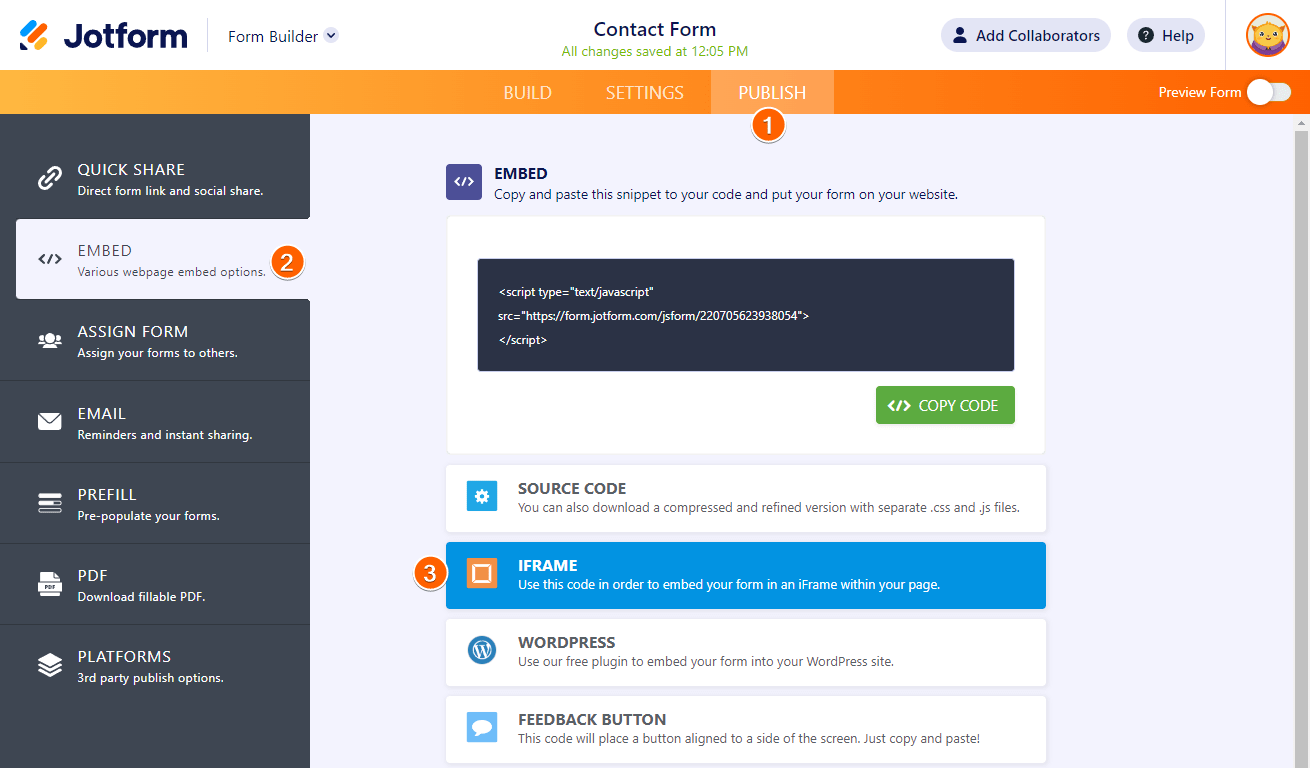Click the Feedback Button speech bubble icon
The image size is (1310, 768).
(482, 727)
